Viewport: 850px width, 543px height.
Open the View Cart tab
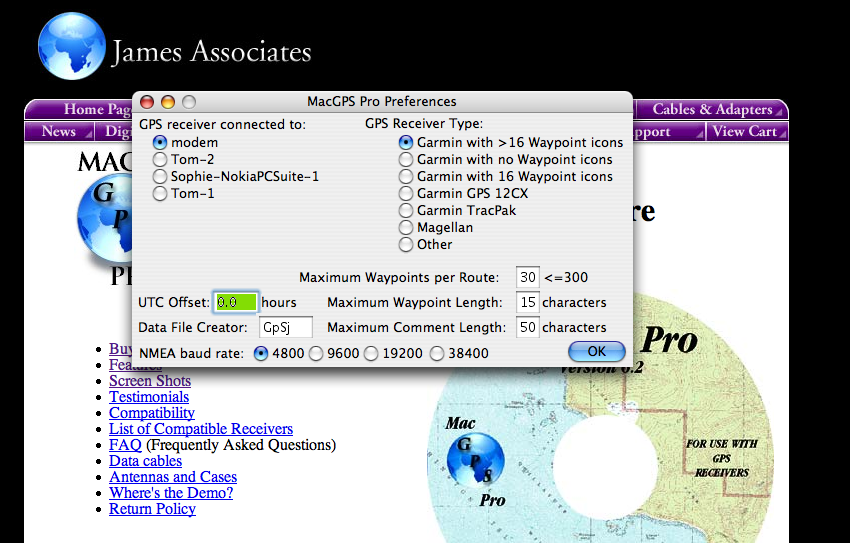pos(747,131)
